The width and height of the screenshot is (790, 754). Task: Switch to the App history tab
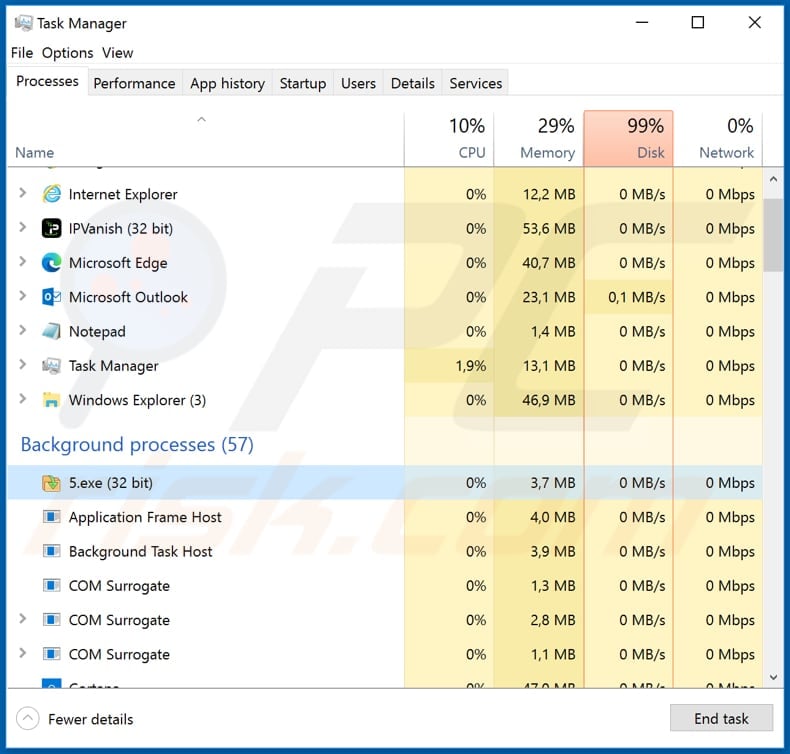pyautogui.click(x=227, y=83)
